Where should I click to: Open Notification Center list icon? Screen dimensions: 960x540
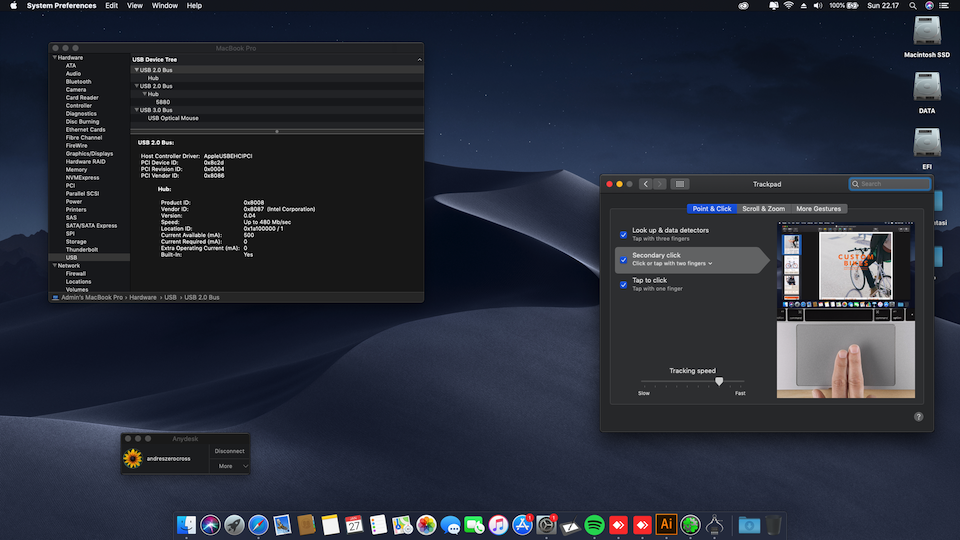(943, 6)
